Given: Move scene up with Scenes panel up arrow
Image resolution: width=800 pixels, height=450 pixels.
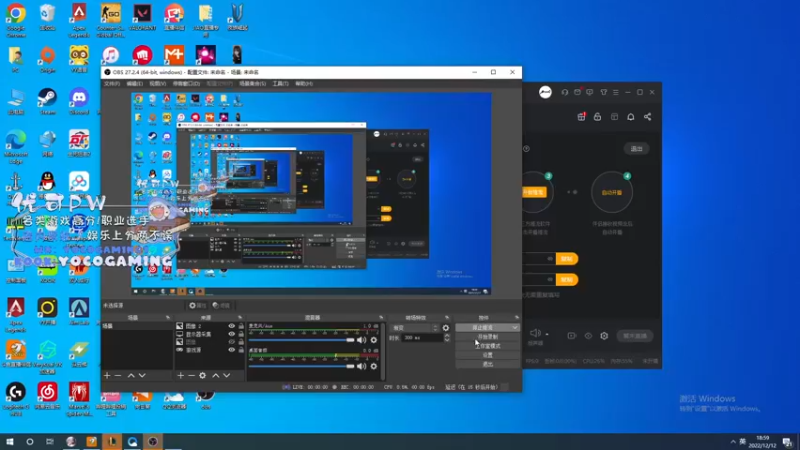Looking at the screenshot, I should (x=131, y=376).
